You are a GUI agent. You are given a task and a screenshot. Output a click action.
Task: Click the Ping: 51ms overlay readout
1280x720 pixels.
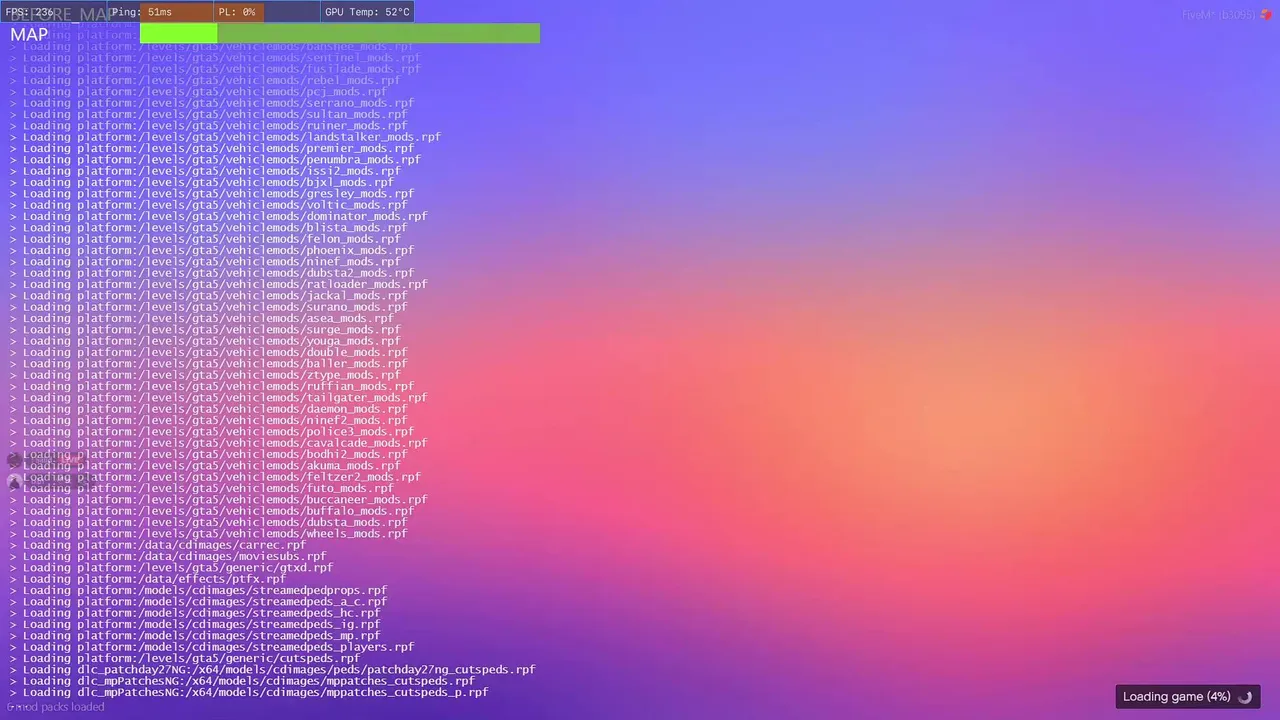click(142, 12)
